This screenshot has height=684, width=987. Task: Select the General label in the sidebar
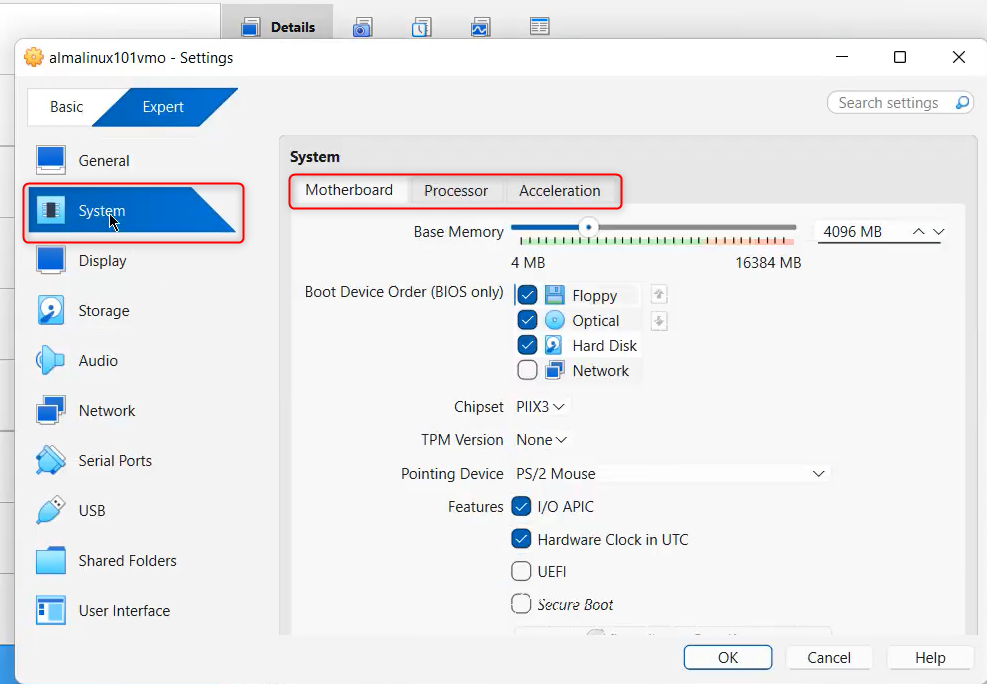(x=104, y=160)
